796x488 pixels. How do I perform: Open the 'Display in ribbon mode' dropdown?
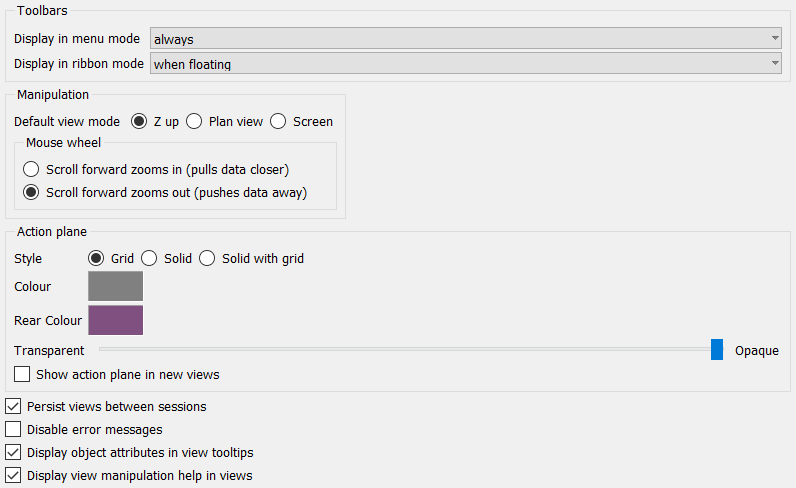click(465, 64)
